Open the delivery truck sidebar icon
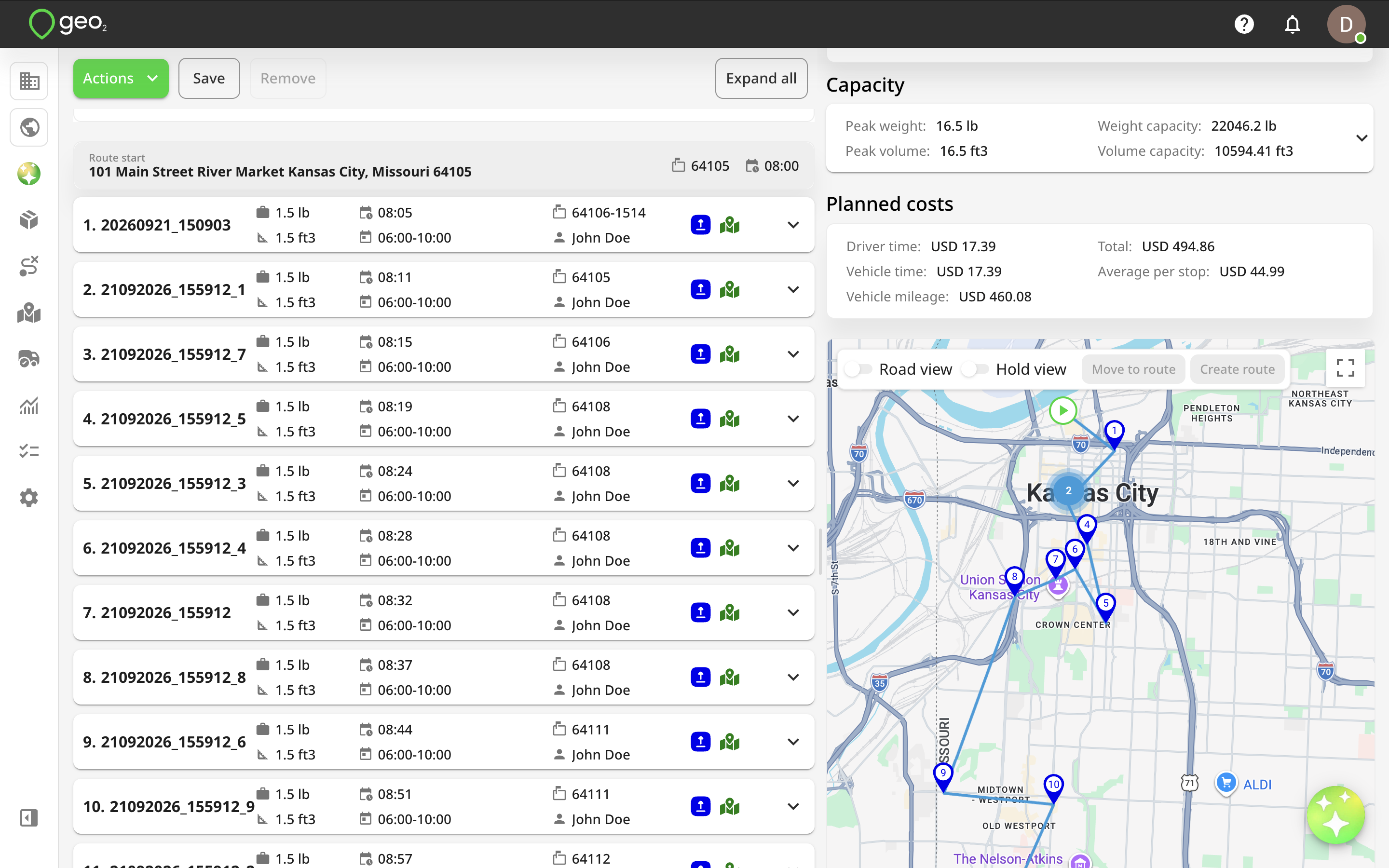Viewport: 1389px width, 868px height. (29, 359)
